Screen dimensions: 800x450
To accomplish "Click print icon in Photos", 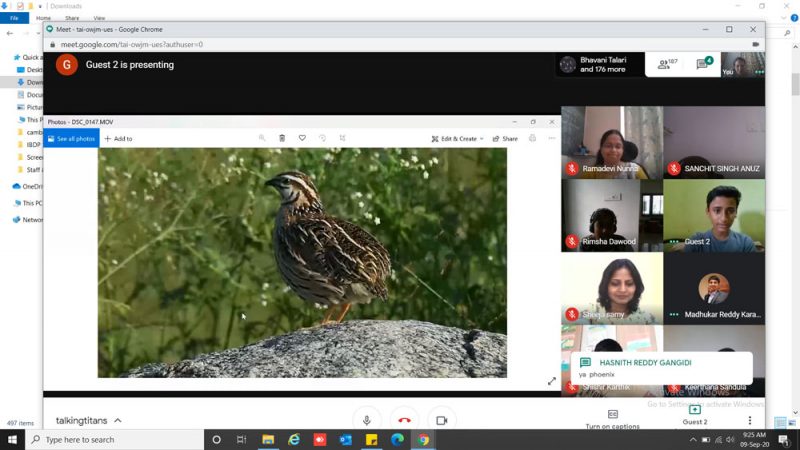I will point(532,138).
